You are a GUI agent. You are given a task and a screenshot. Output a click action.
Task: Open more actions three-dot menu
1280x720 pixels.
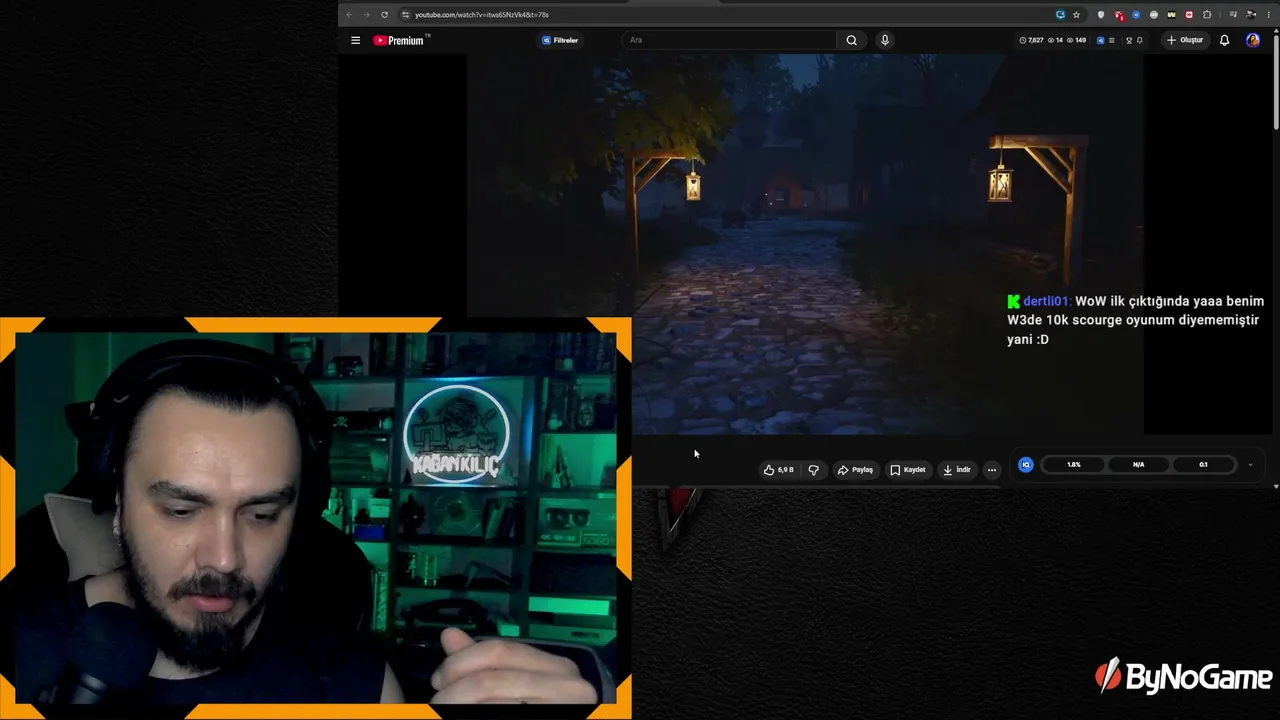coord(991,470)
